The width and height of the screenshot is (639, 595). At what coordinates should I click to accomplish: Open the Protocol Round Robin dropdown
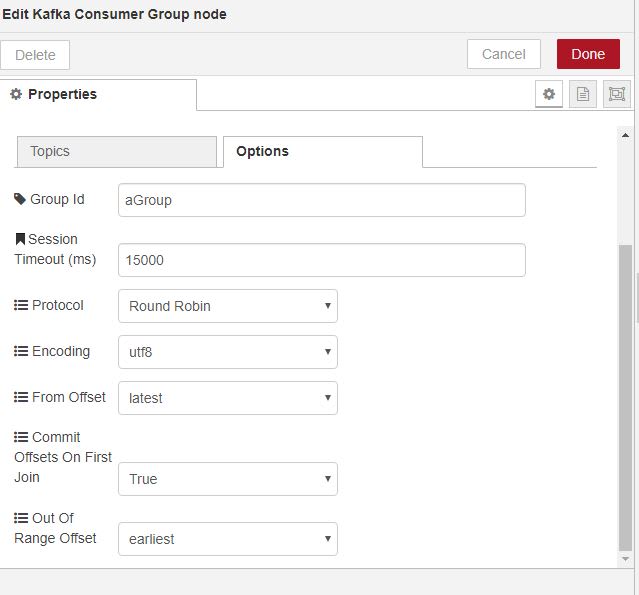[228, 306]
